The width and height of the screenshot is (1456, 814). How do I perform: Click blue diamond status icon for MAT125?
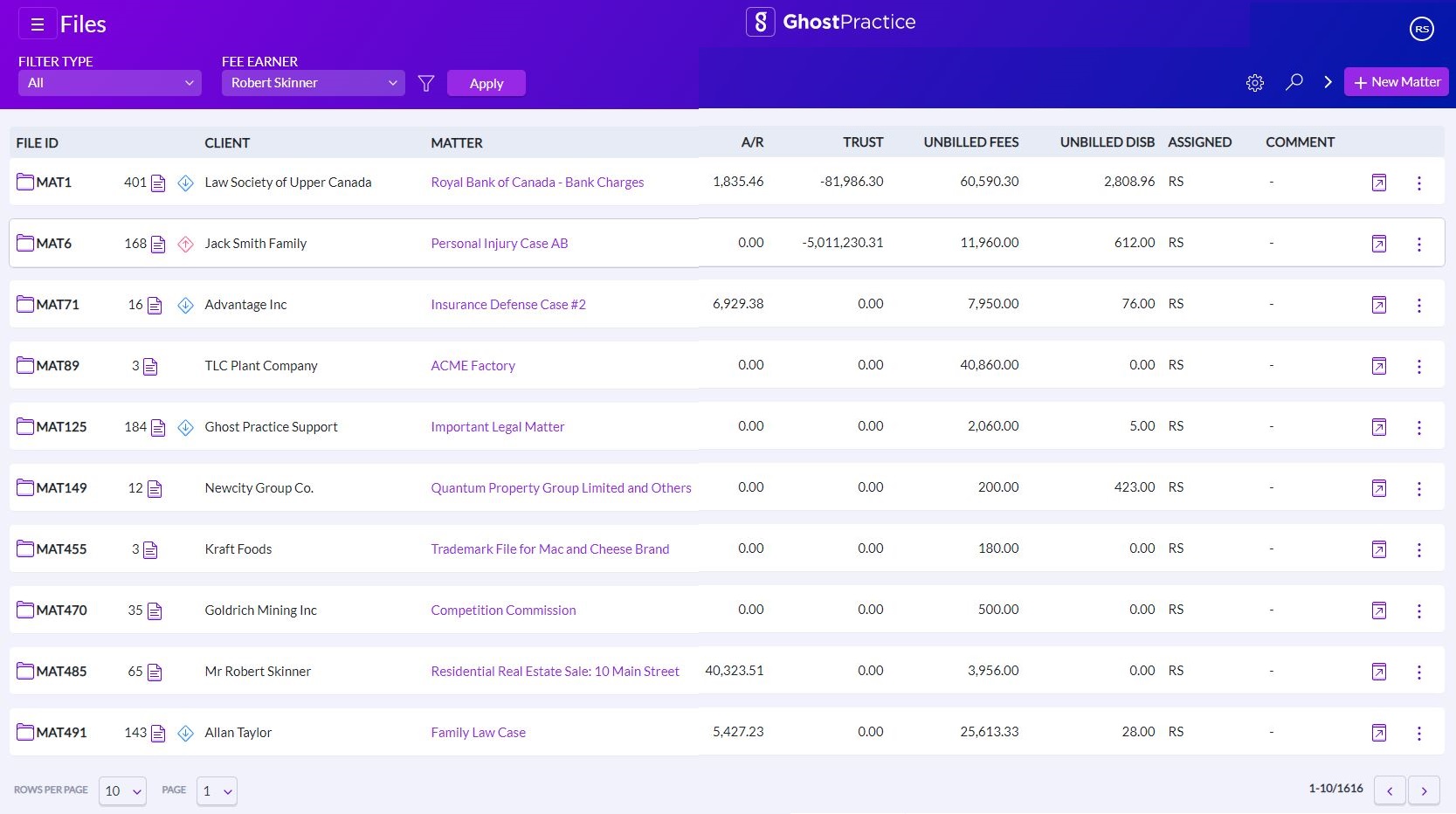coord(185,427)
